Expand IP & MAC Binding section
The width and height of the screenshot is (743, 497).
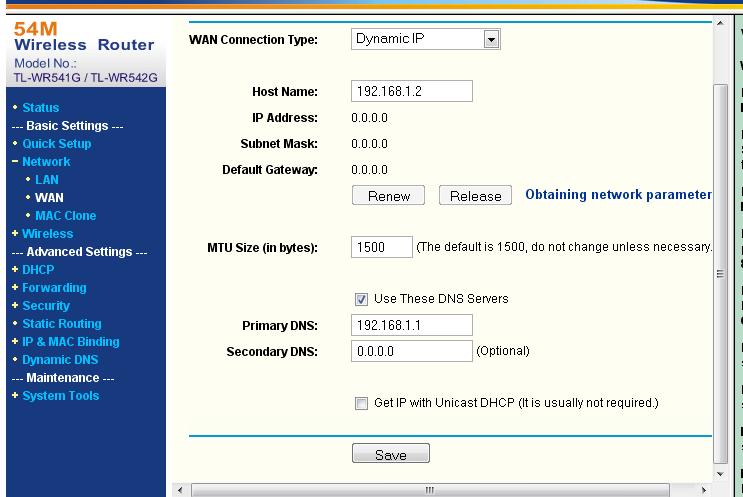71,342
